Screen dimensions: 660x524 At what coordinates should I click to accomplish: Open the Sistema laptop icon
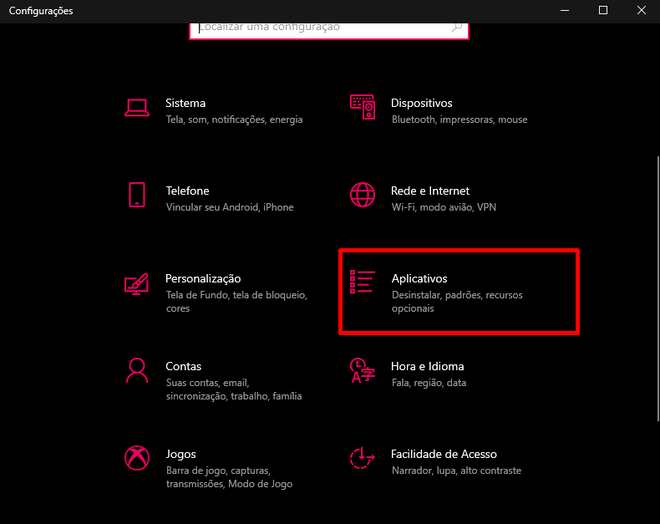click(x=137, y=108)
